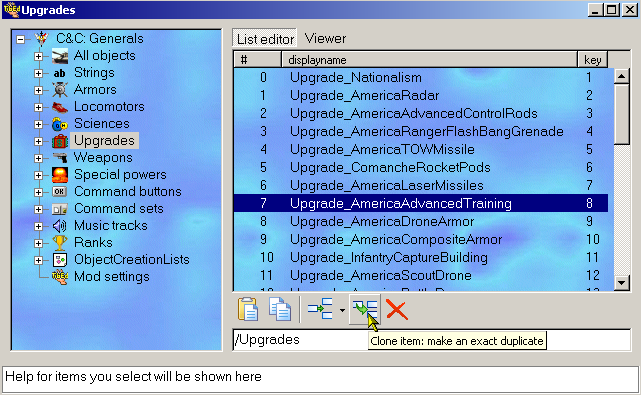The width and height of the screenshot is (641, 395).
Task: Sort list by displayname column header
Action: click(x=429, y=60)
